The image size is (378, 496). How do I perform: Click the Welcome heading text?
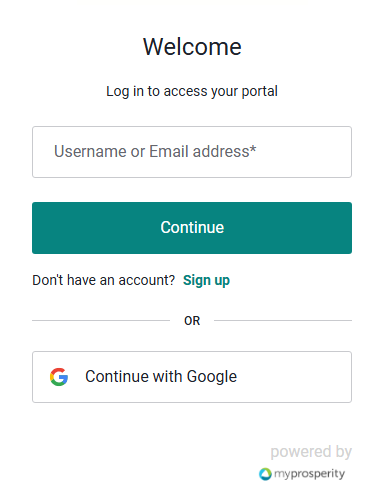click(x=192, y=47)
